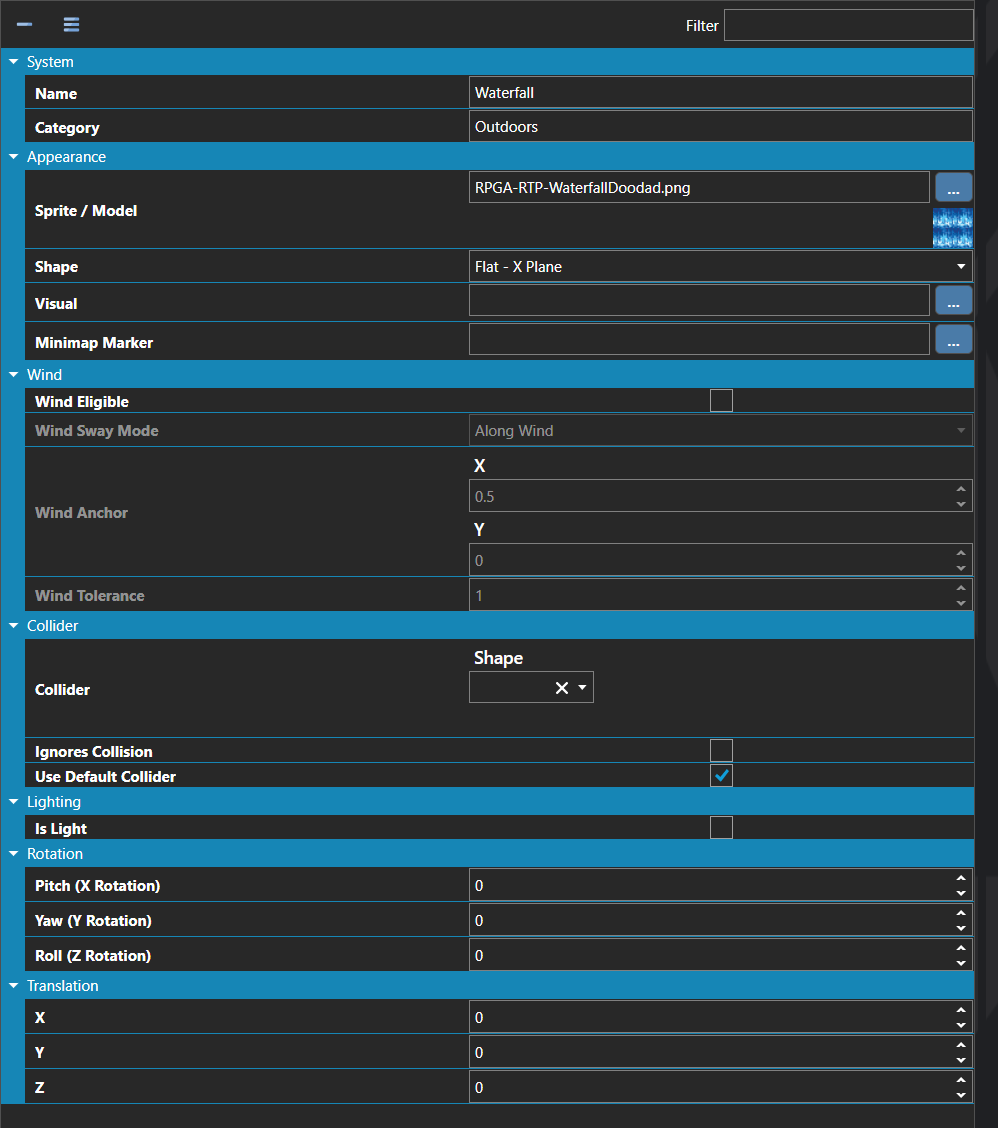998x1128 pixels.
Task: Collapse the Translation section
Action: (x=14, y=986)
